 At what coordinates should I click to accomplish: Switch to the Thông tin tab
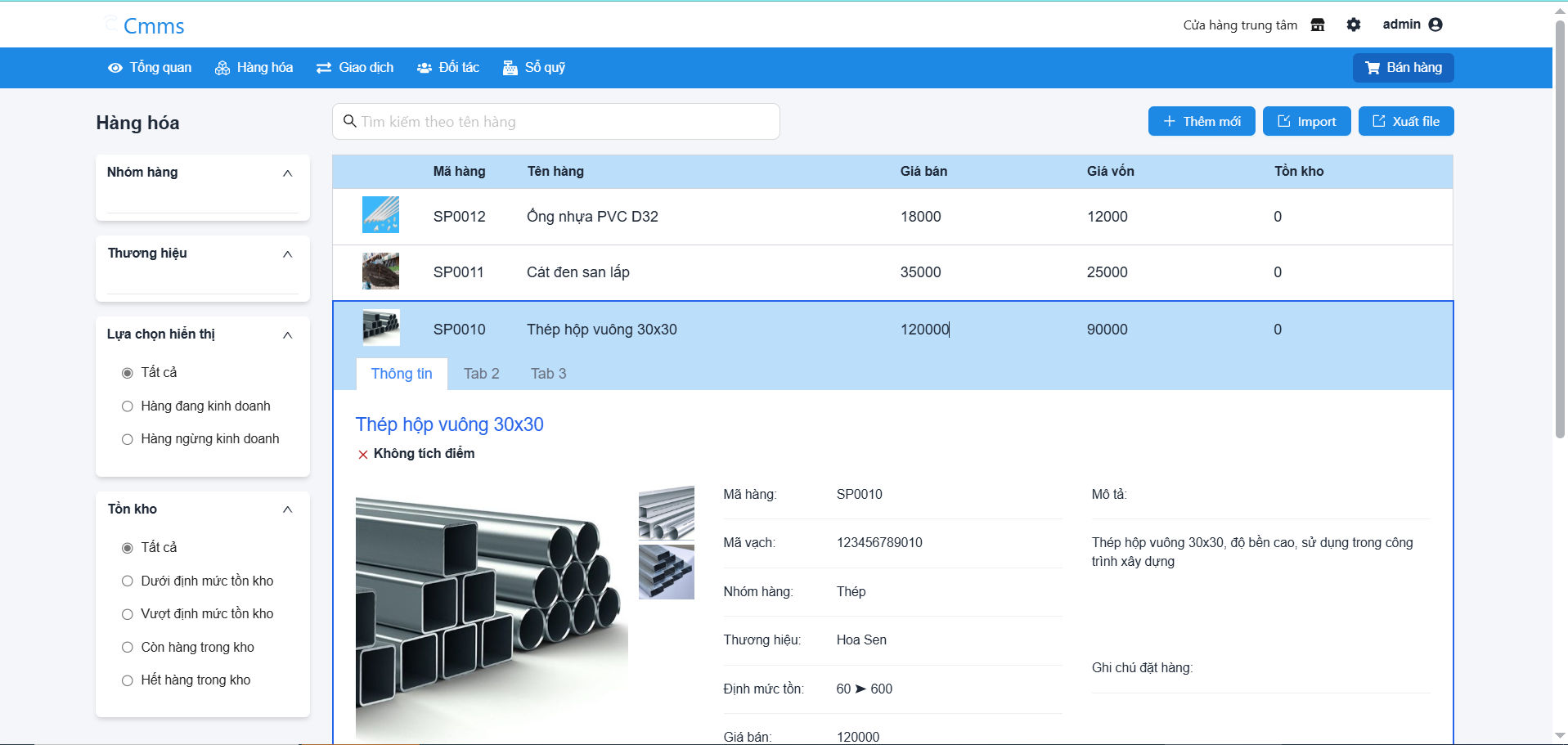point(402,374)
